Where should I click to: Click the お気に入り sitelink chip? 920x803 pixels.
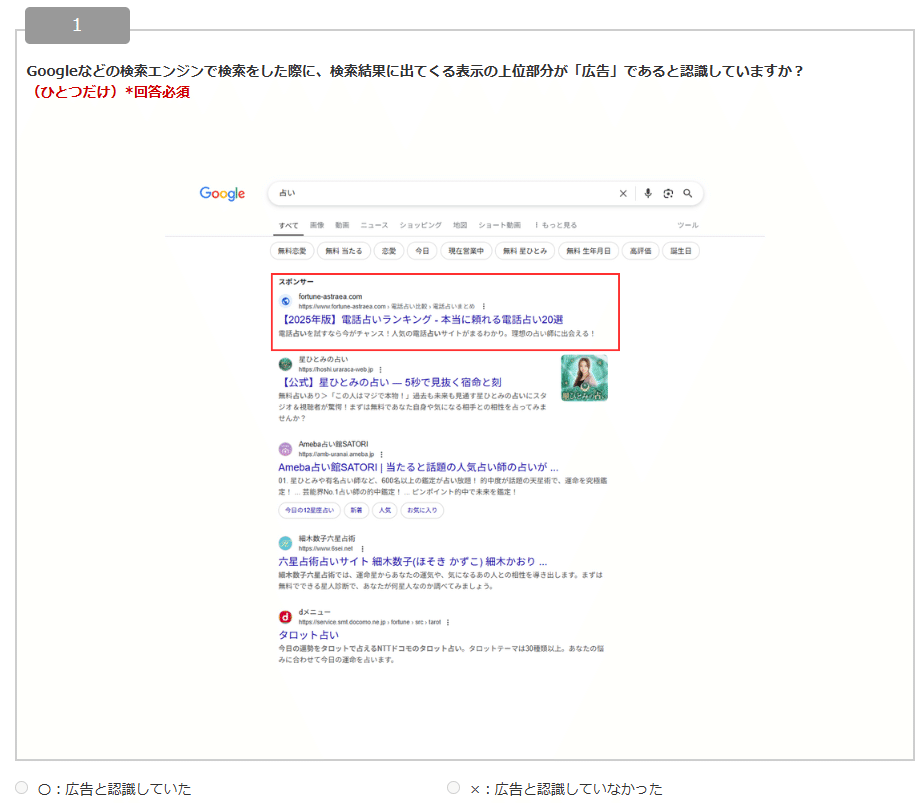[x=422, y=510]
